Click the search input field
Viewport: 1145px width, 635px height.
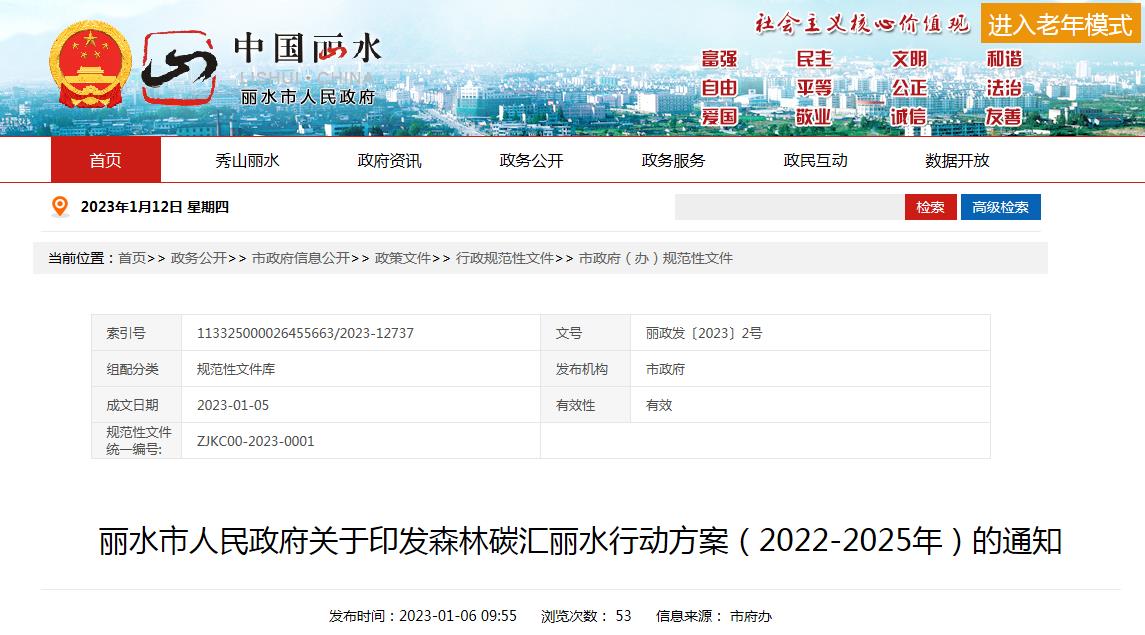(789, 207)
